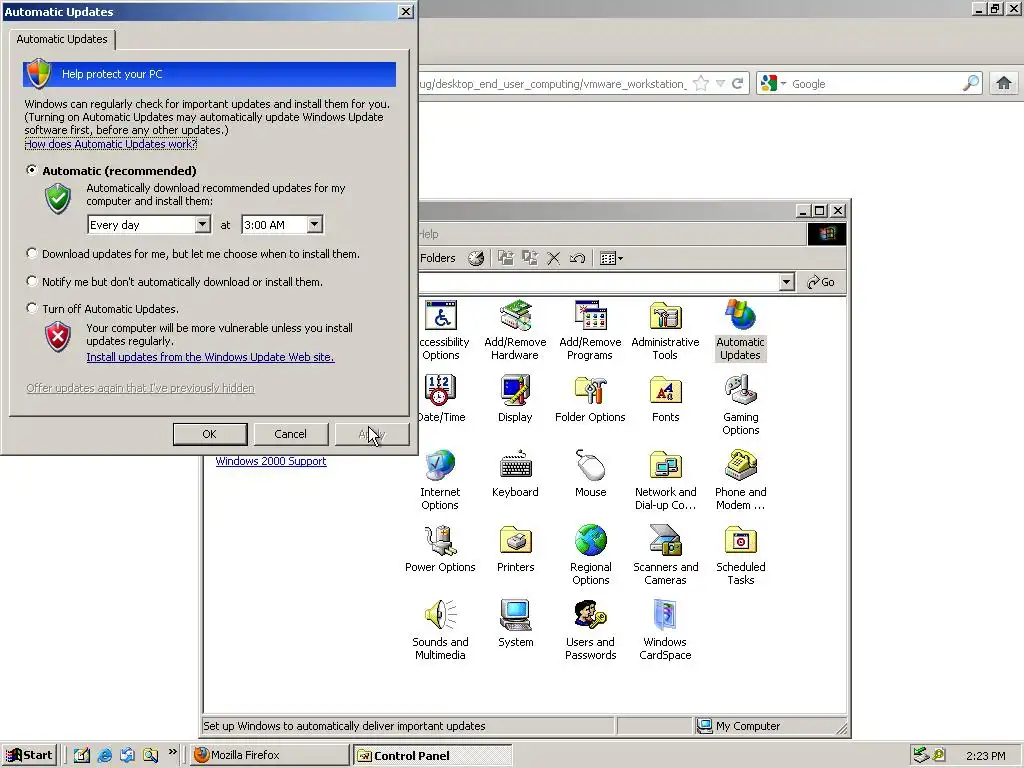Click the Move To toolbar icon
This screenshot has width=1024, height=768.
coord(505,259)
